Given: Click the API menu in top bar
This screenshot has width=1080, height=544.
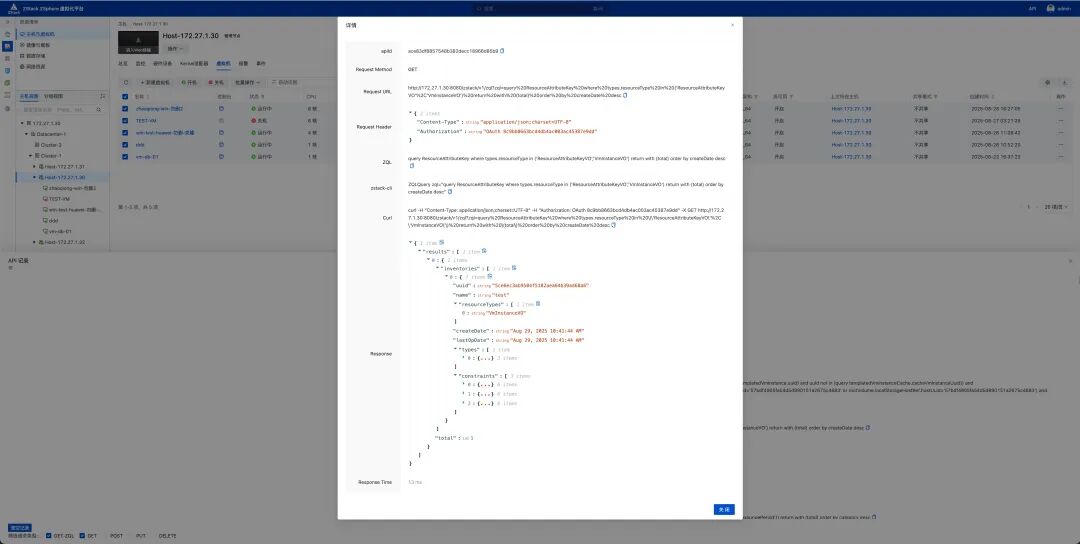Looking at the screenshot, I should [x=1032, y=8].
